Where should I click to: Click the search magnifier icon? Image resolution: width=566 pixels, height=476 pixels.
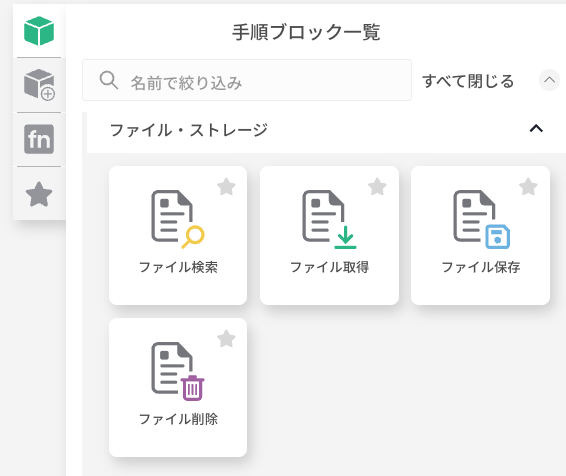point(109,80)
